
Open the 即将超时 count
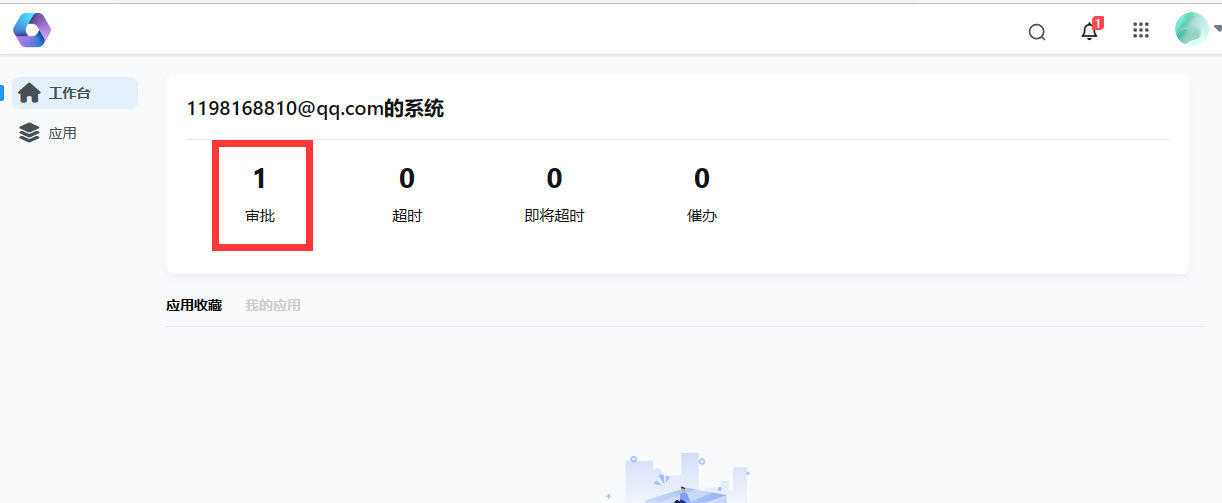pyautogui.click(x=554, y=194)
